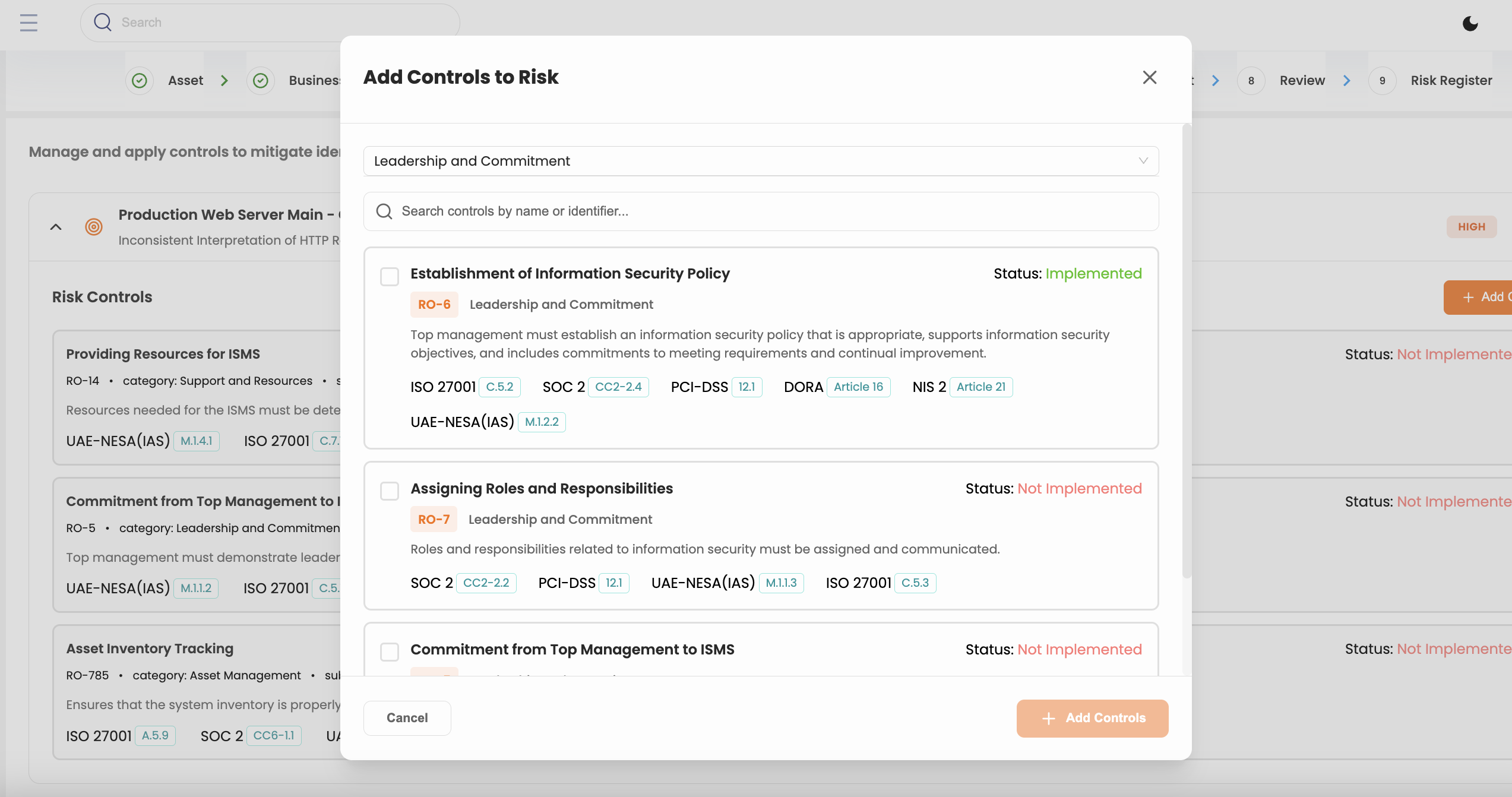Click the checkmark icon on the Business step

point(261,80)
